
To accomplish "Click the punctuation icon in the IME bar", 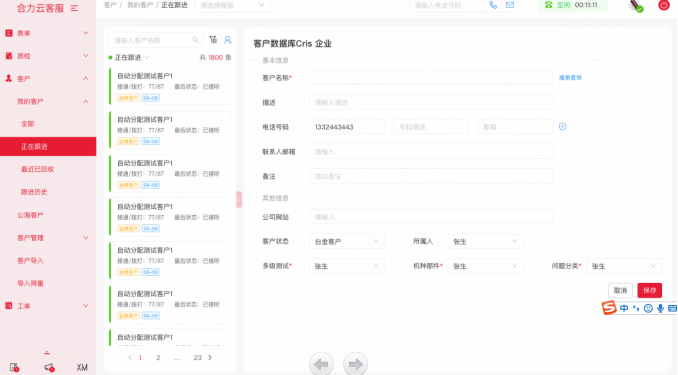I will pyautogui.click(x=636, y=308).
